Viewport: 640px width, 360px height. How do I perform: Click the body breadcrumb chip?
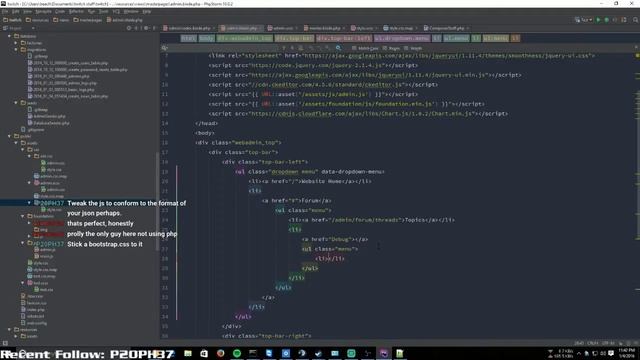(x=206, y=38)
